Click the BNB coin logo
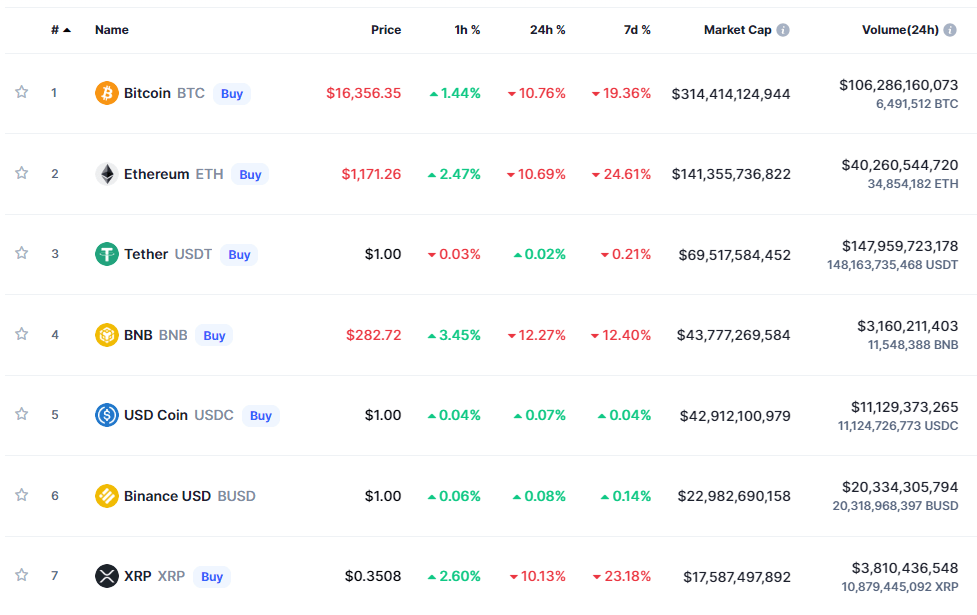 point(106,335)
